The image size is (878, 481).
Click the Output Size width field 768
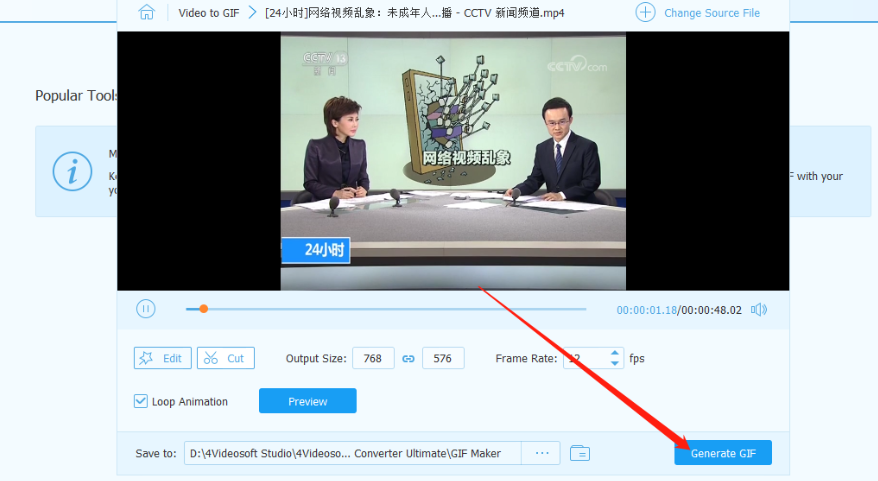pos(373,358)
